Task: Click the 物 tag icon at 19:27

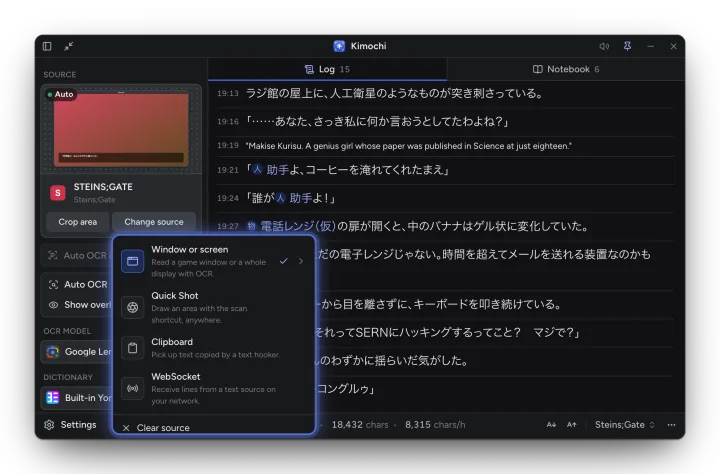Action: pos(251,226)
